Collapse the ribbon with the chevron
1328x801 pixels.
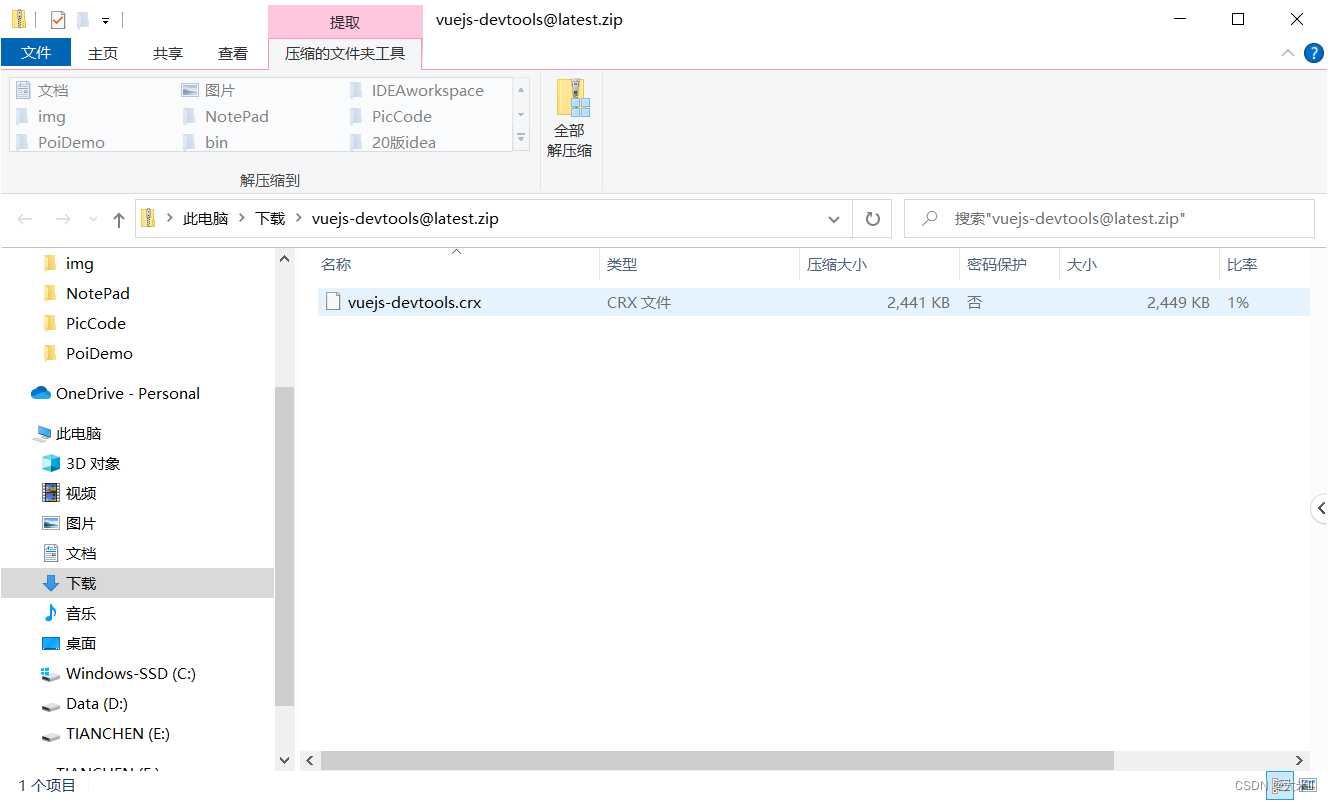1288,53
